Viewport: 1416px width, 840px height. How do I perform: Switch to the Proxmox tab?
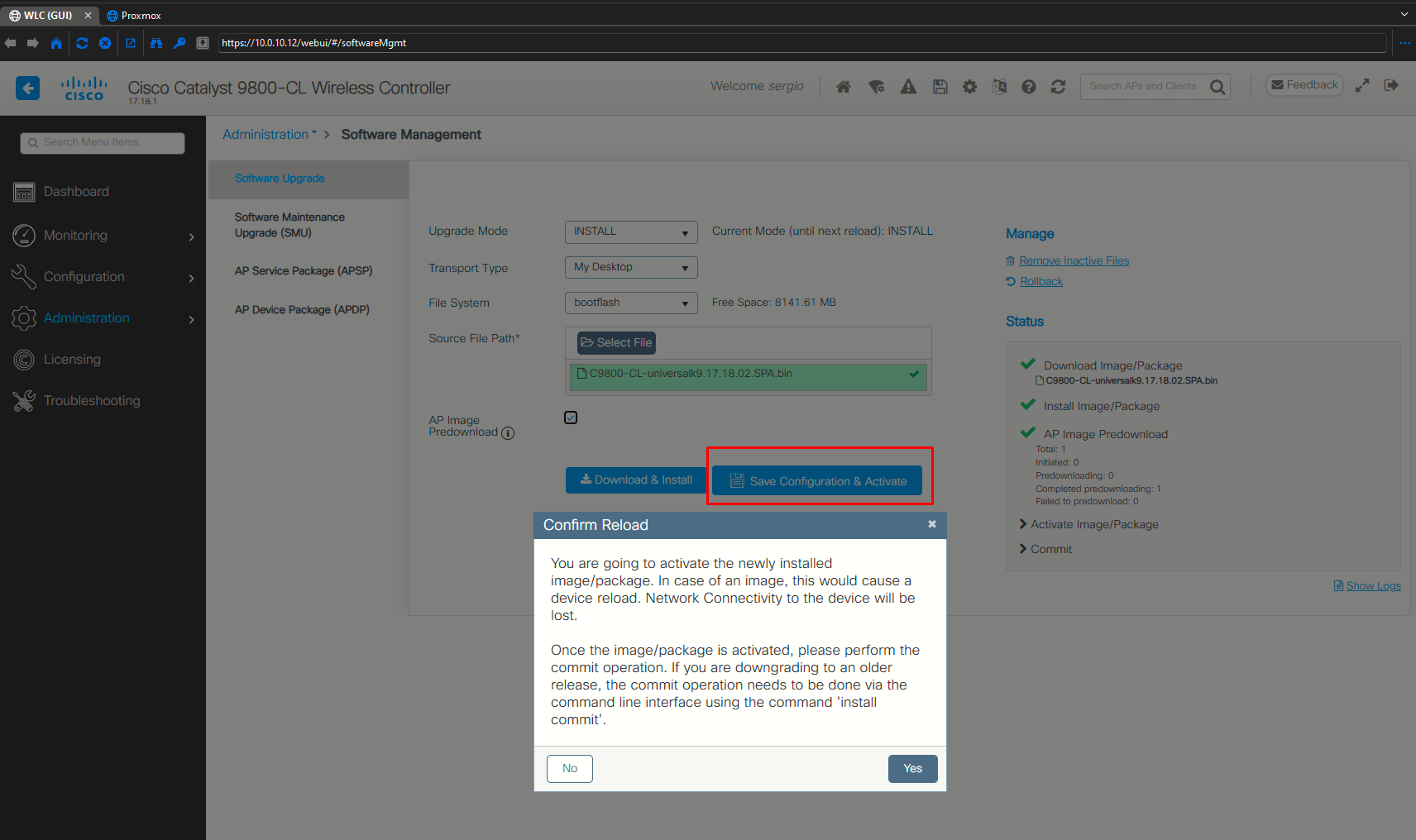click(134, 16)
